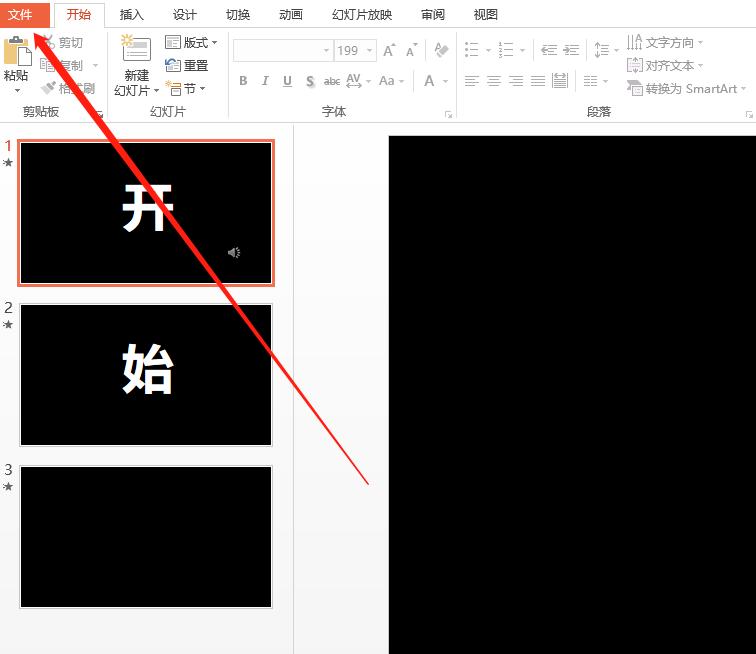Click the bullets list icon
The width and height of the screenshot is (756, 654).
coord(472,50)
